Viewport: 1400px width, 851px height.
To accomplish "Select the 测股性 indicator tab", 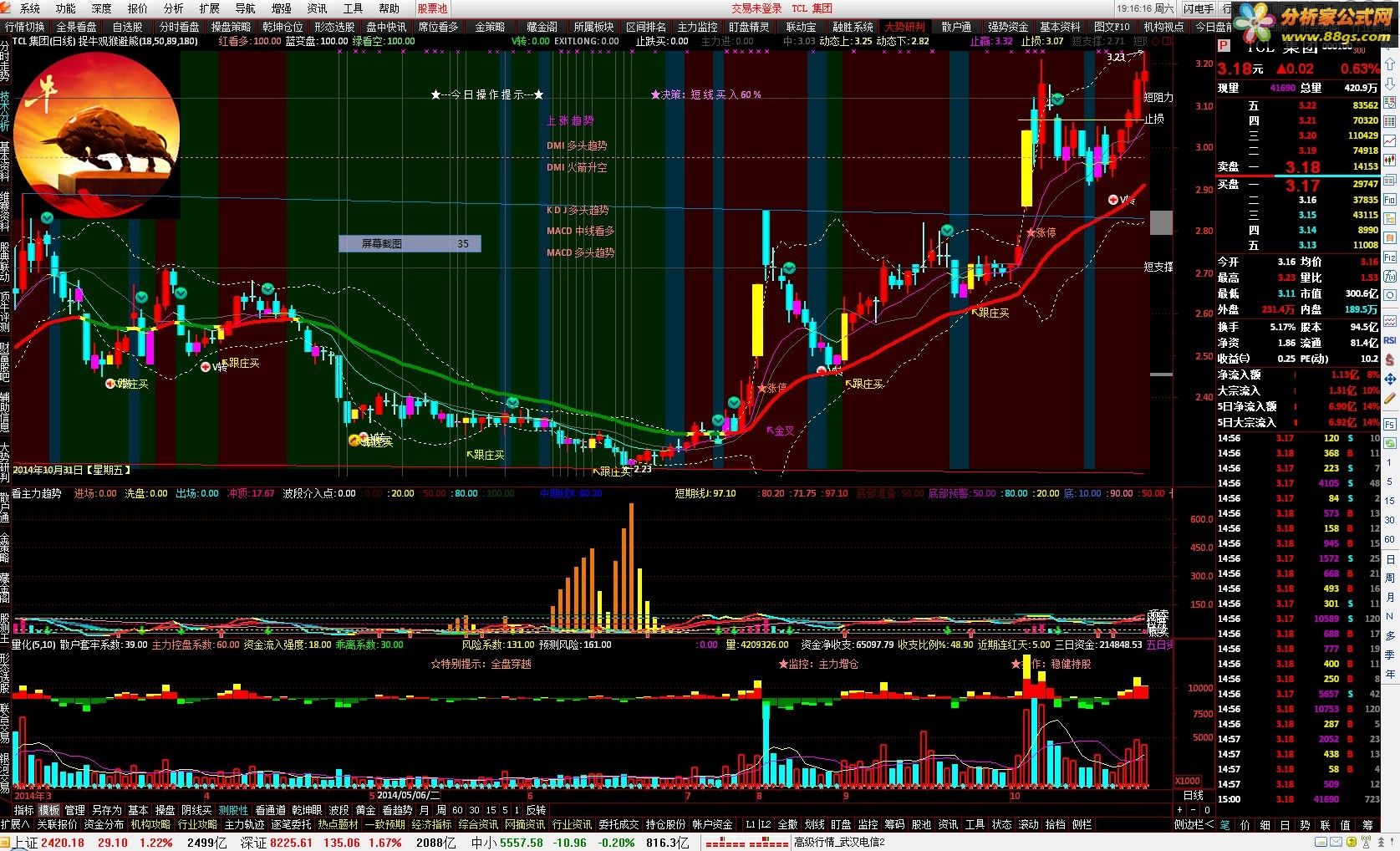I will tap(233, 810).
